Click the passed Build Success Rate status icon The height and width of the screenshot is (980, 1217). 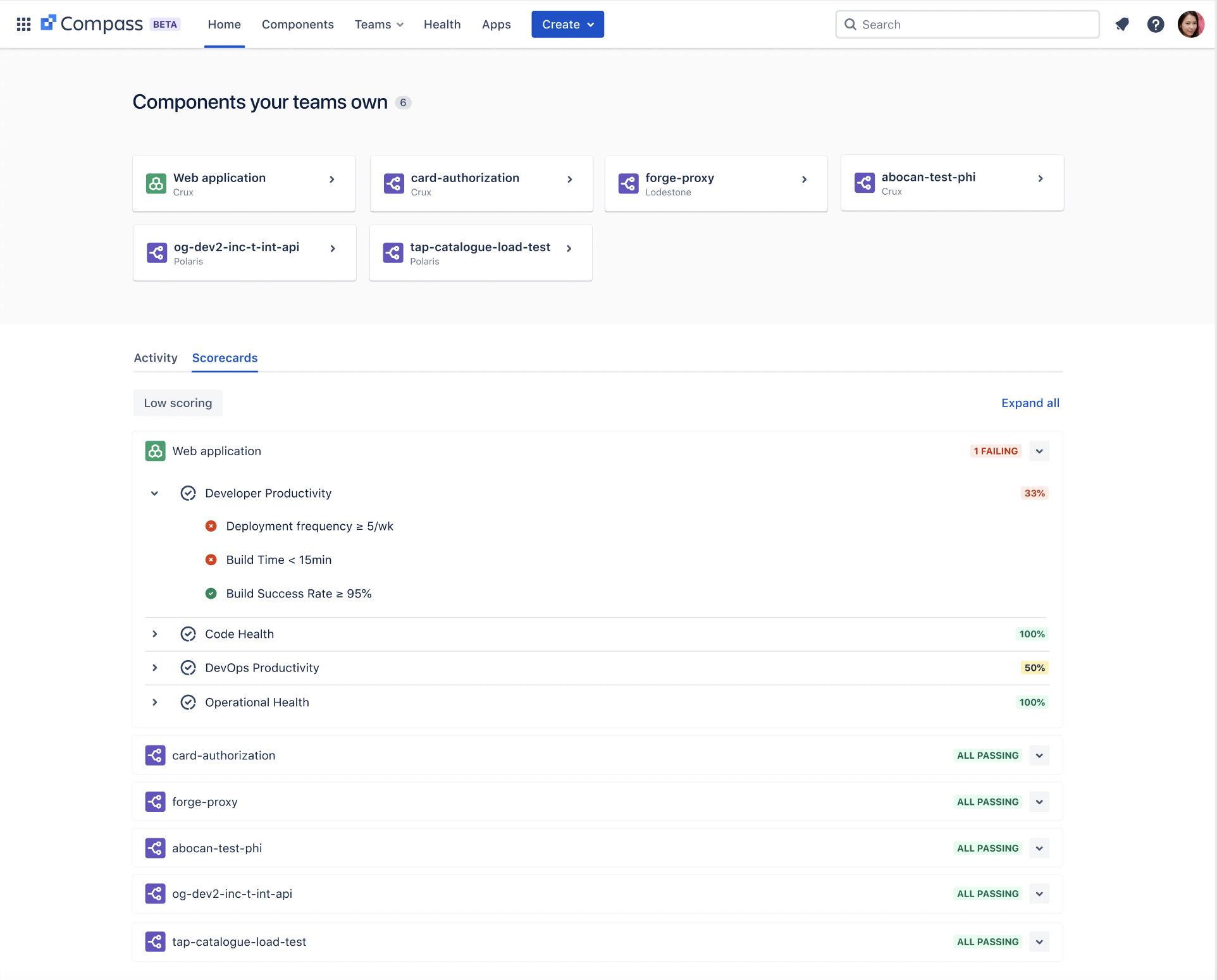[x=211, y=593]
